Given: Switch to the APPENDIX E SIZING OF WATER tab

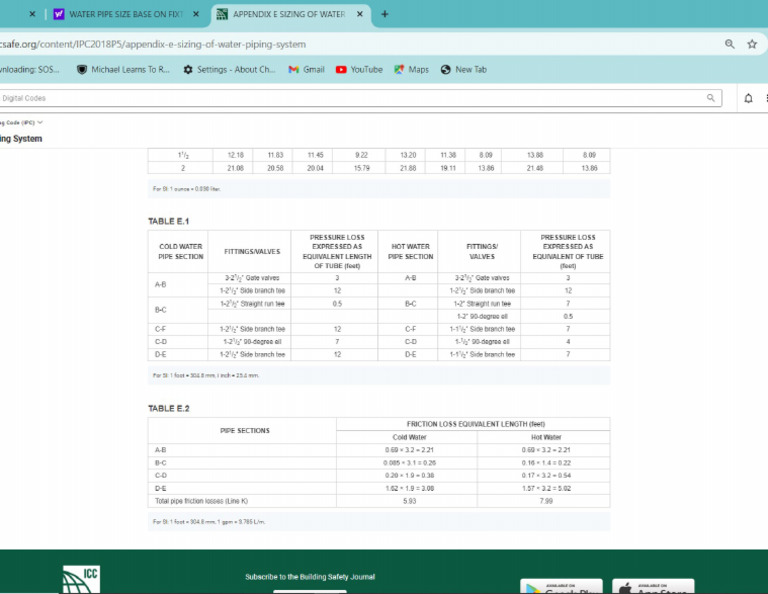Looking at the screenshot, I should [x=289, y=14].
